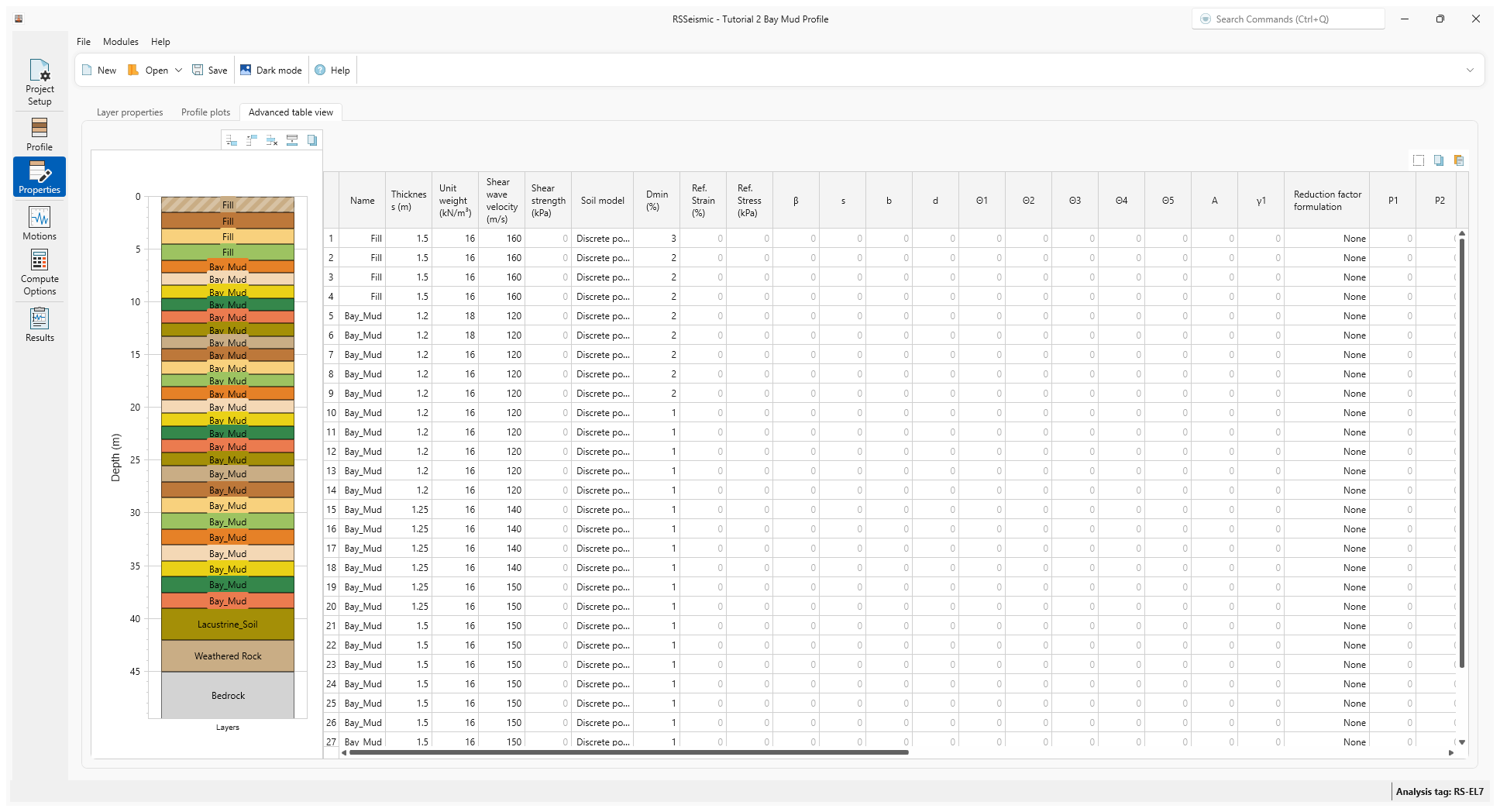Click the insert layer below icon
1500x812 pixels.
coord(232,140)
